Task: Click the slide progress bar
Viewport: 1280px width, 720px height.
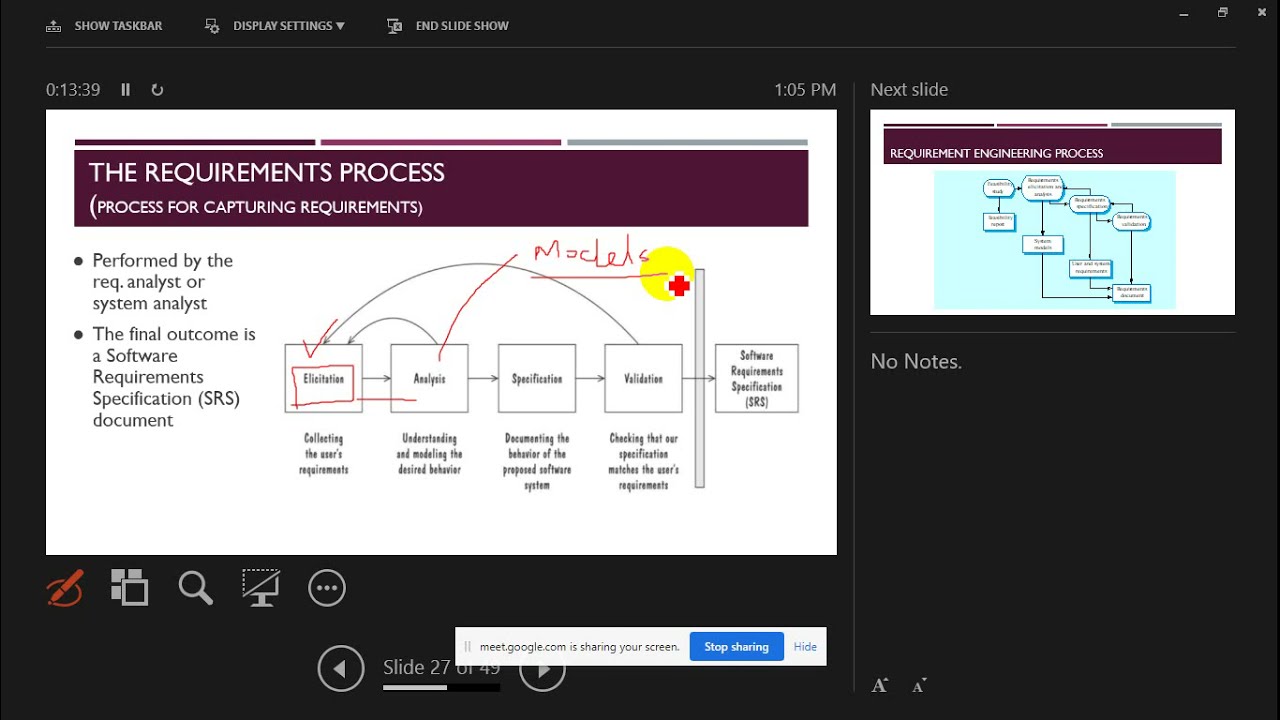Action: (441, 687)
